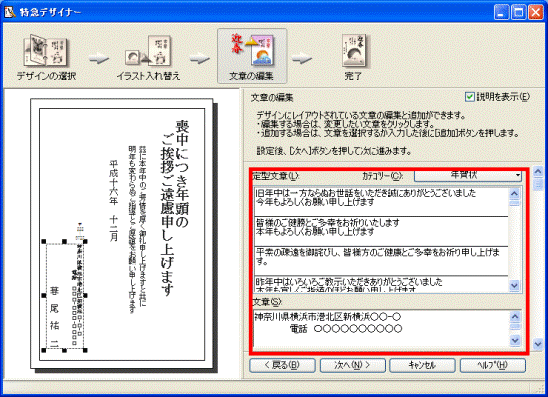This screenshot has height=397, width=548.
Task: Select phrase 旧年中は一方ならぬお世話を
Action: (381, 202)
